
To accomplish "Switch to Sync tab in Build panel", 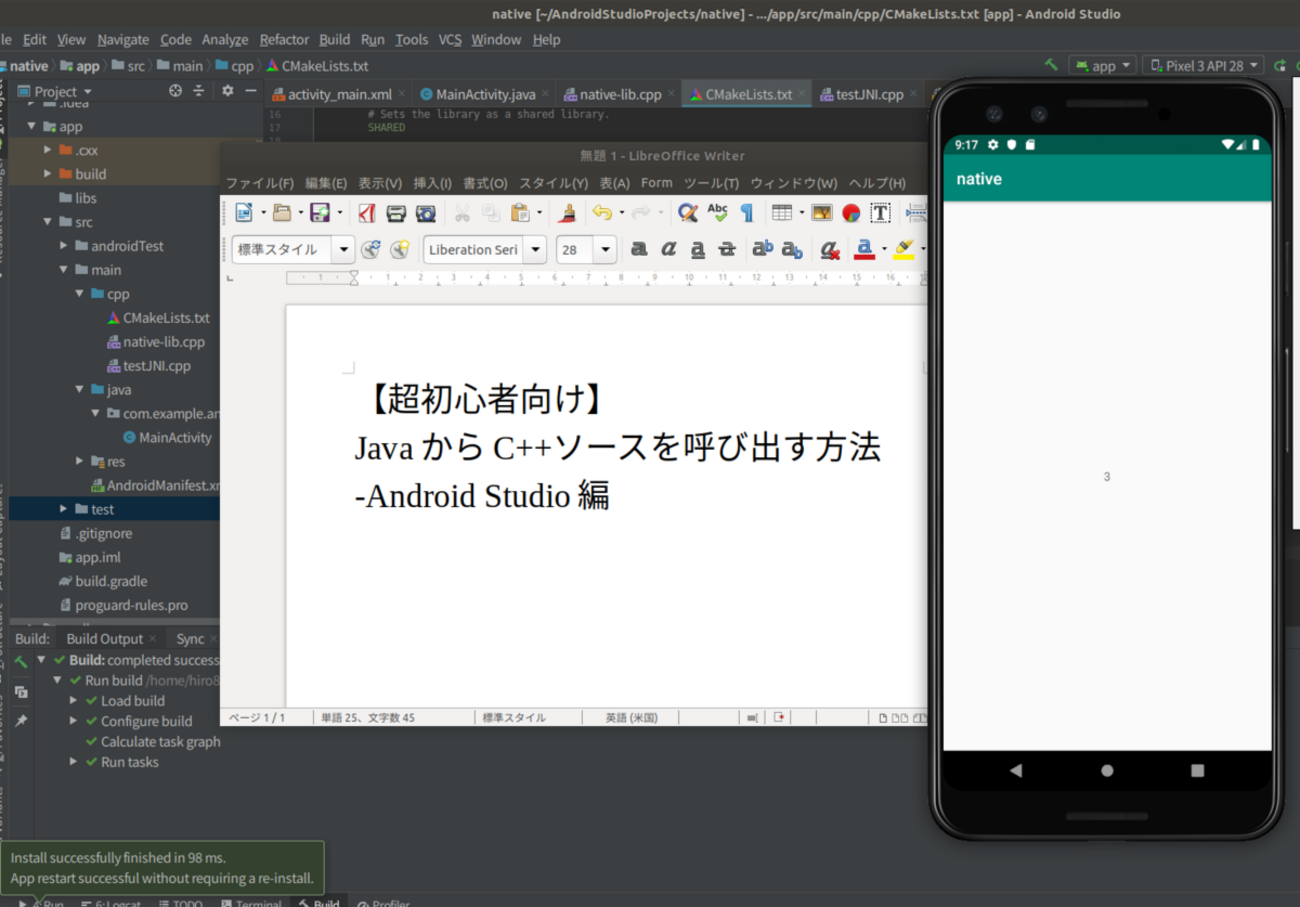I will 190,639.
